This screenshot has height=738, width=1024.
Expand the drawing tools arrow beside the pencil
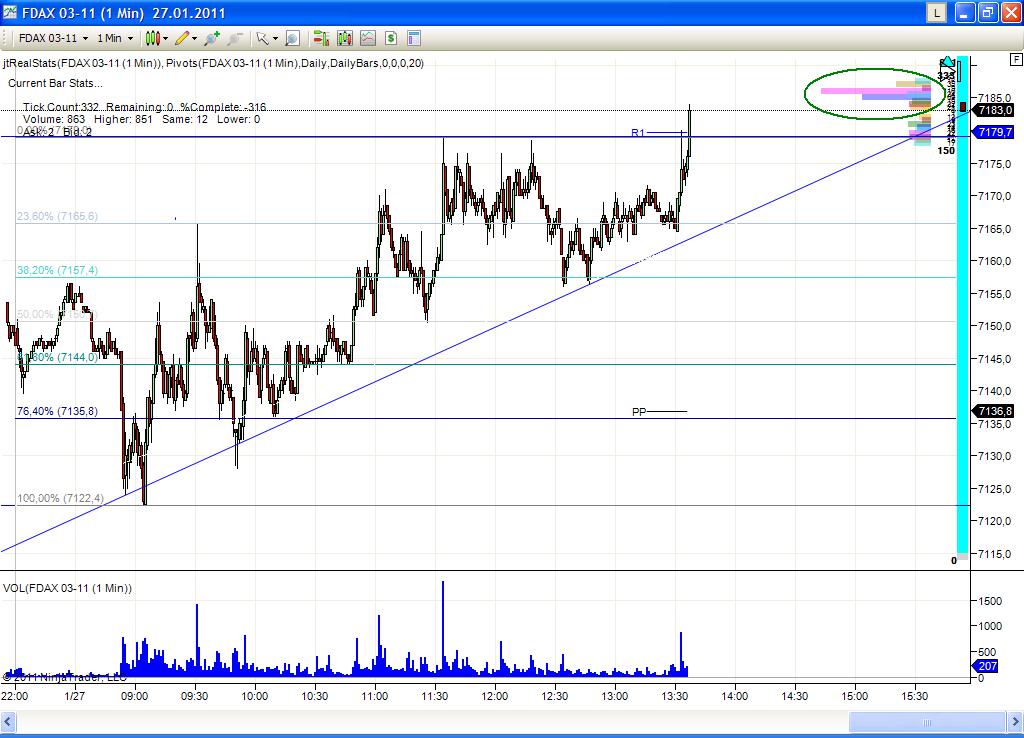[x=194, y=38]
